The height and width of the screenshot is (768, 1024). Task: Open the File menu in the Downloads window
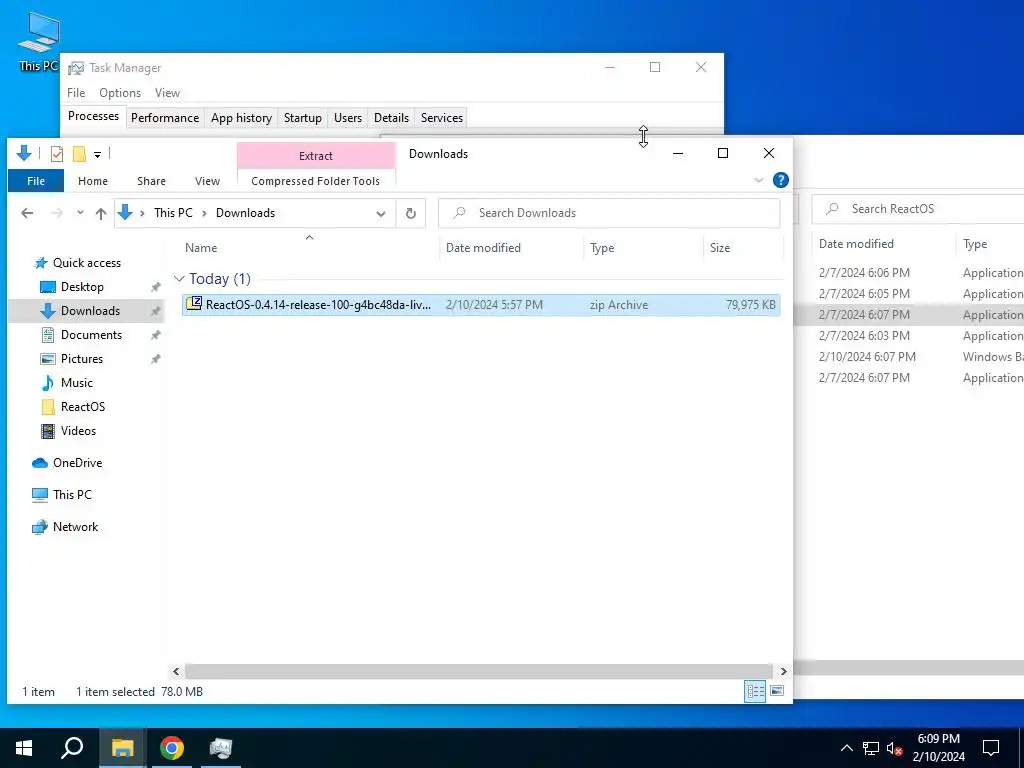click(36, 181)
